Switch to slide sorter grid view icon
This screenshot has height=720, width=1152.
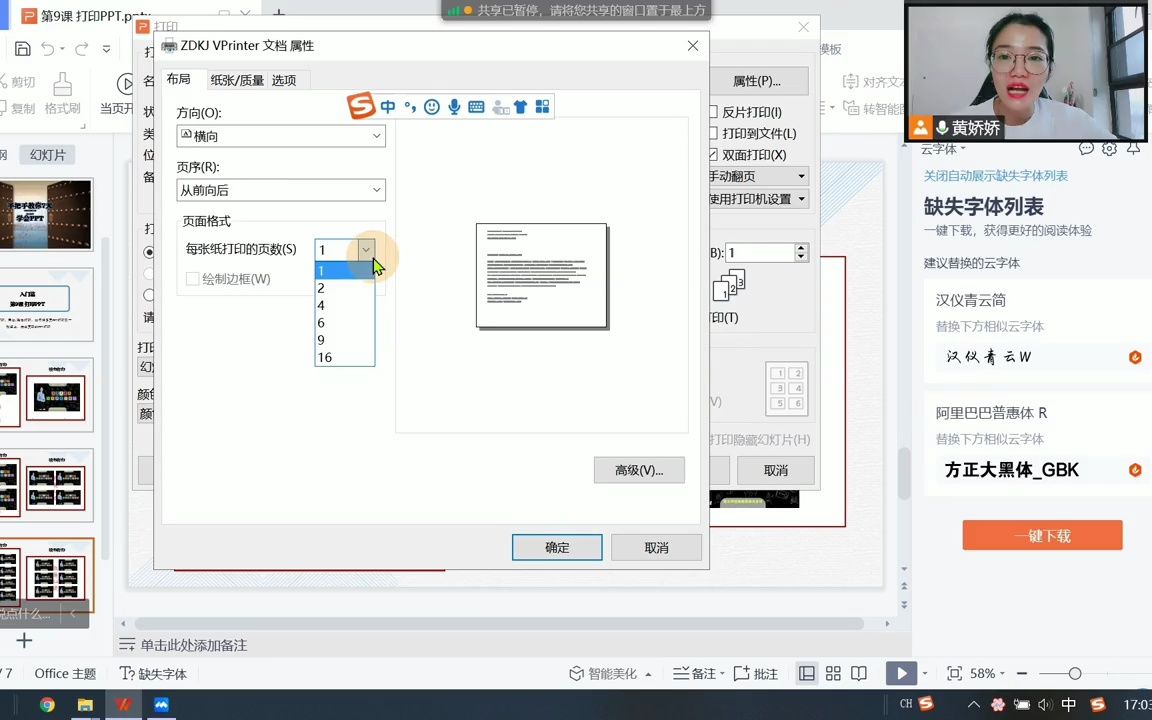click(x=833, y=673)
